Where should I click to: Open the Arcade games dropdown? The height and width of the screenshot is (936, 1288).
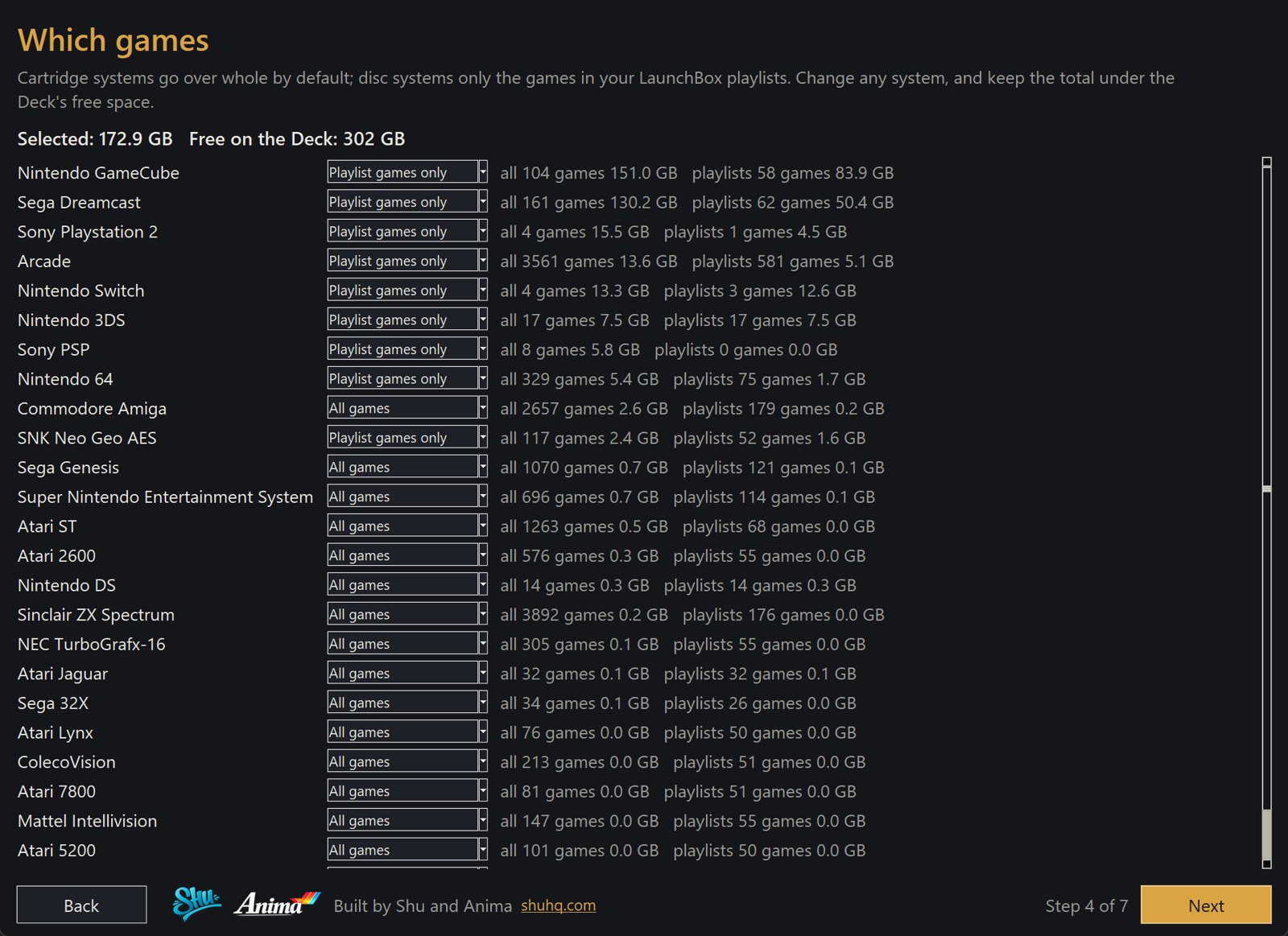pyautogui.click(x=407, y=261)
